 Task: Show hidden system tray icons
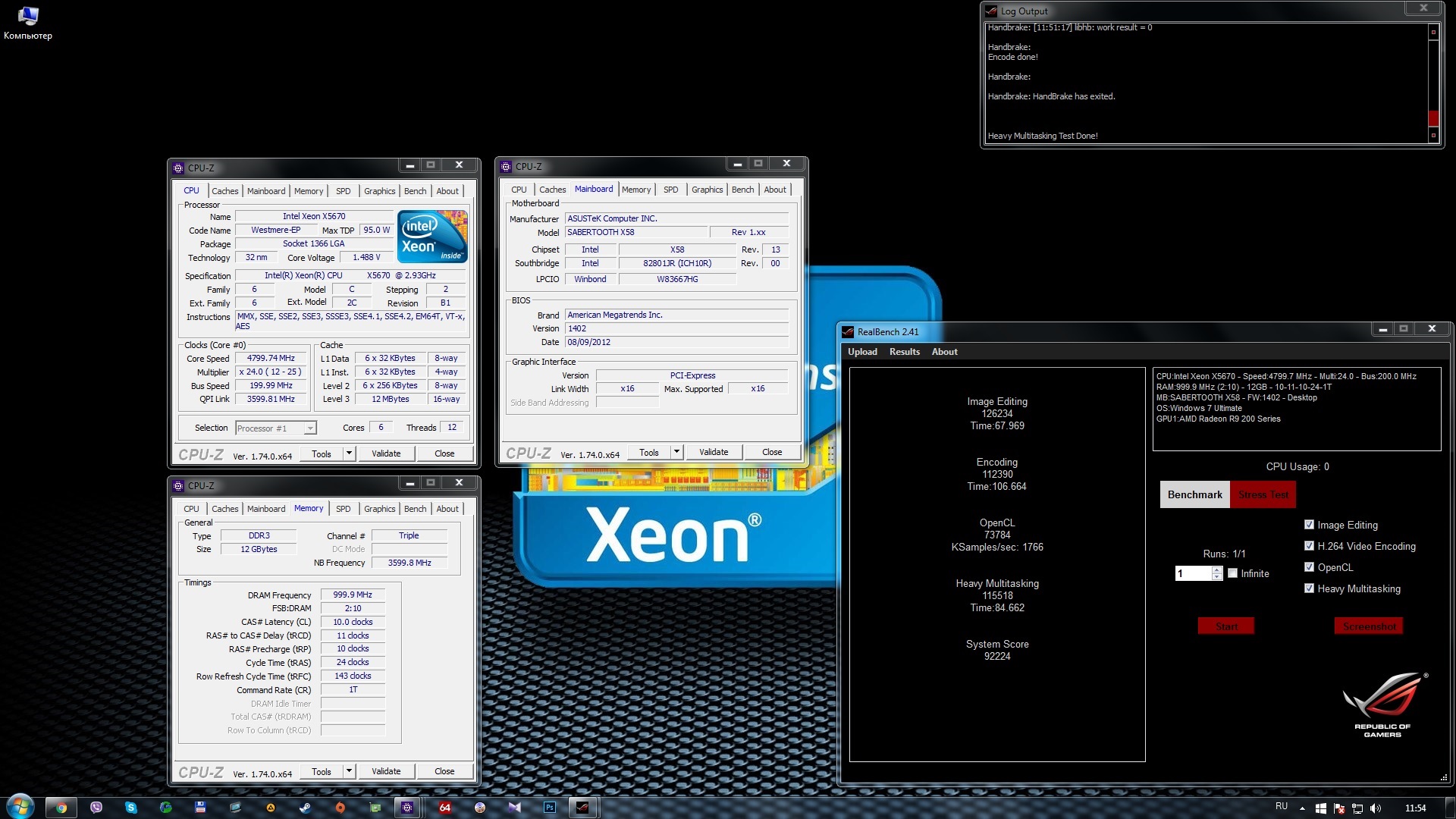[x=1302, y=808]
